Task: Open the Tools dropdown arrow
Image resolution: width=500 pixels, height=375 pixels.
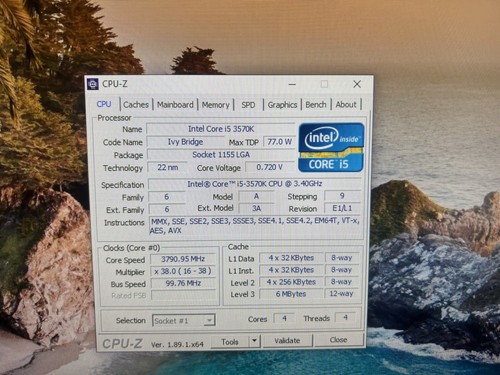Action: click(x=254, y=341)
